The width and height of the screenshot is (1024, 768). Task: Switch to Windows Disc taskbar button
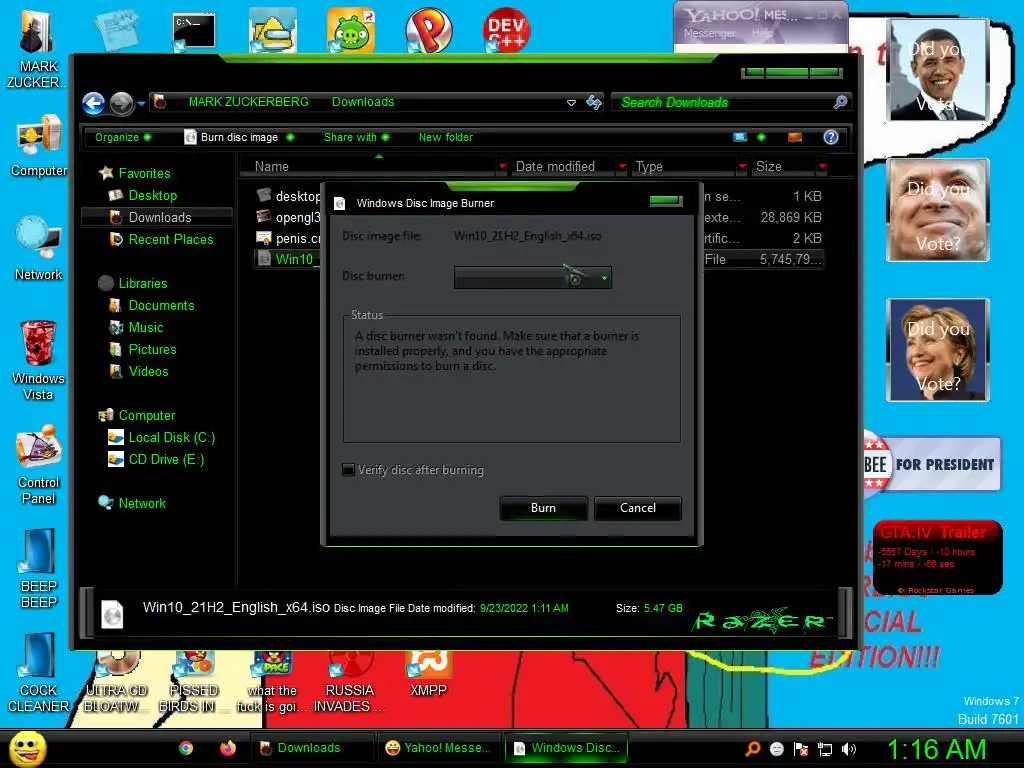click(x=567, y=748)
